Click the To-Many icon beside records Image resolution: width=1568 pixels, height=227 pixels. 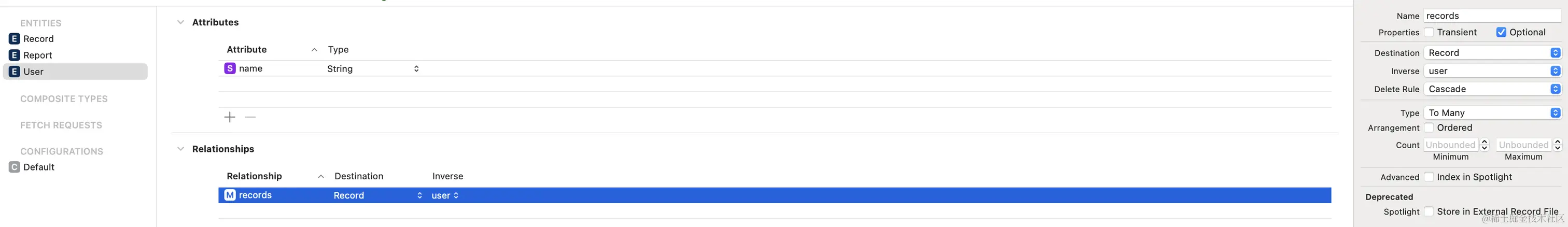(230, 195)
